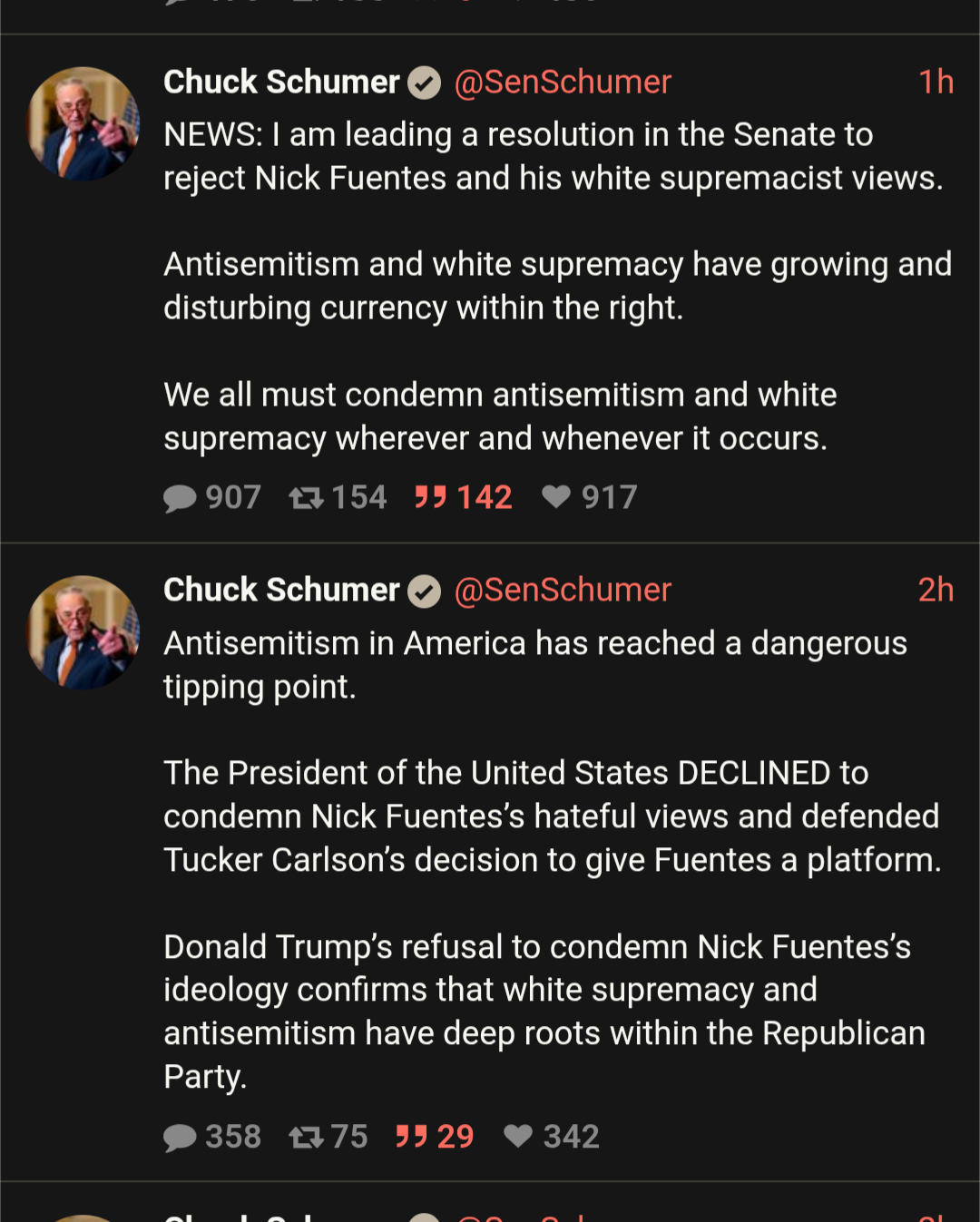The height and width of the screenshot is (1222, 980).
Task: Open the 2h timestamp link
Action: pos(936,591)
